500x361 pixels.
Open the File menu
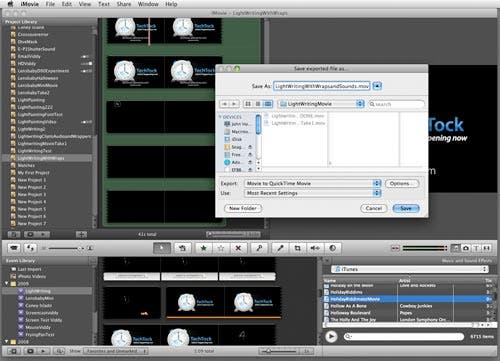pos(50,4)
